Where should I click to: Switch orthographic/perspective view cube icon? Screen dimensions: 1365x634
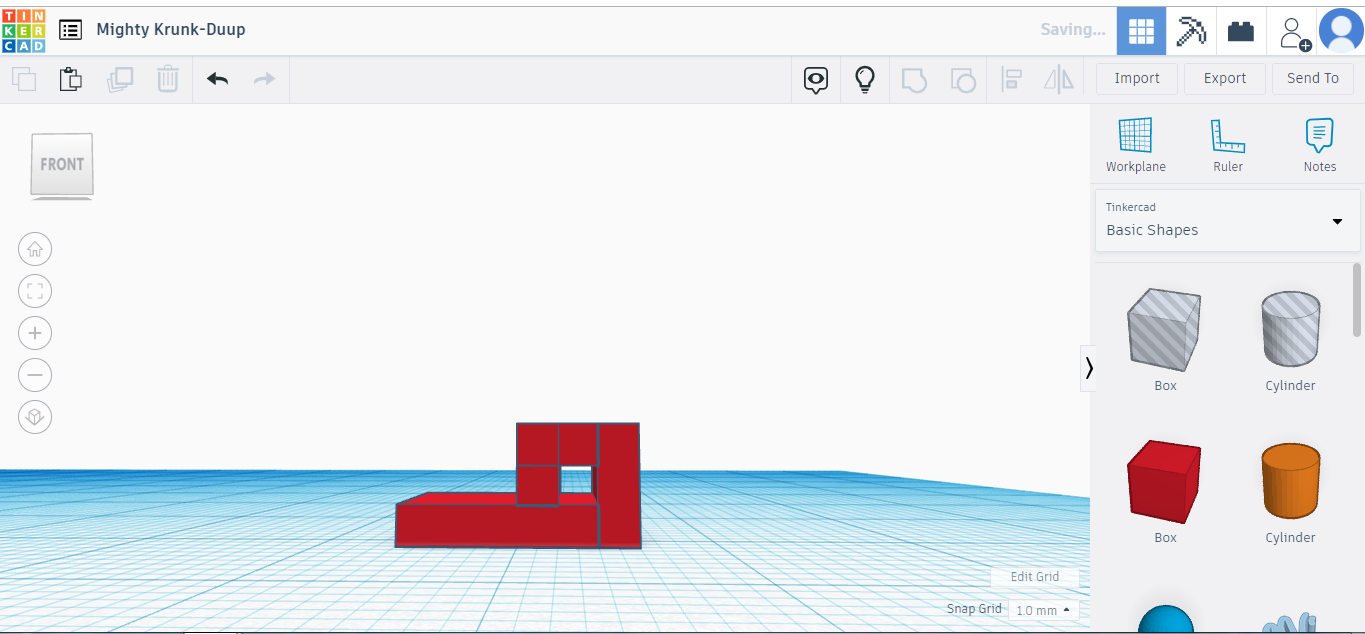(x=35, y=417)
